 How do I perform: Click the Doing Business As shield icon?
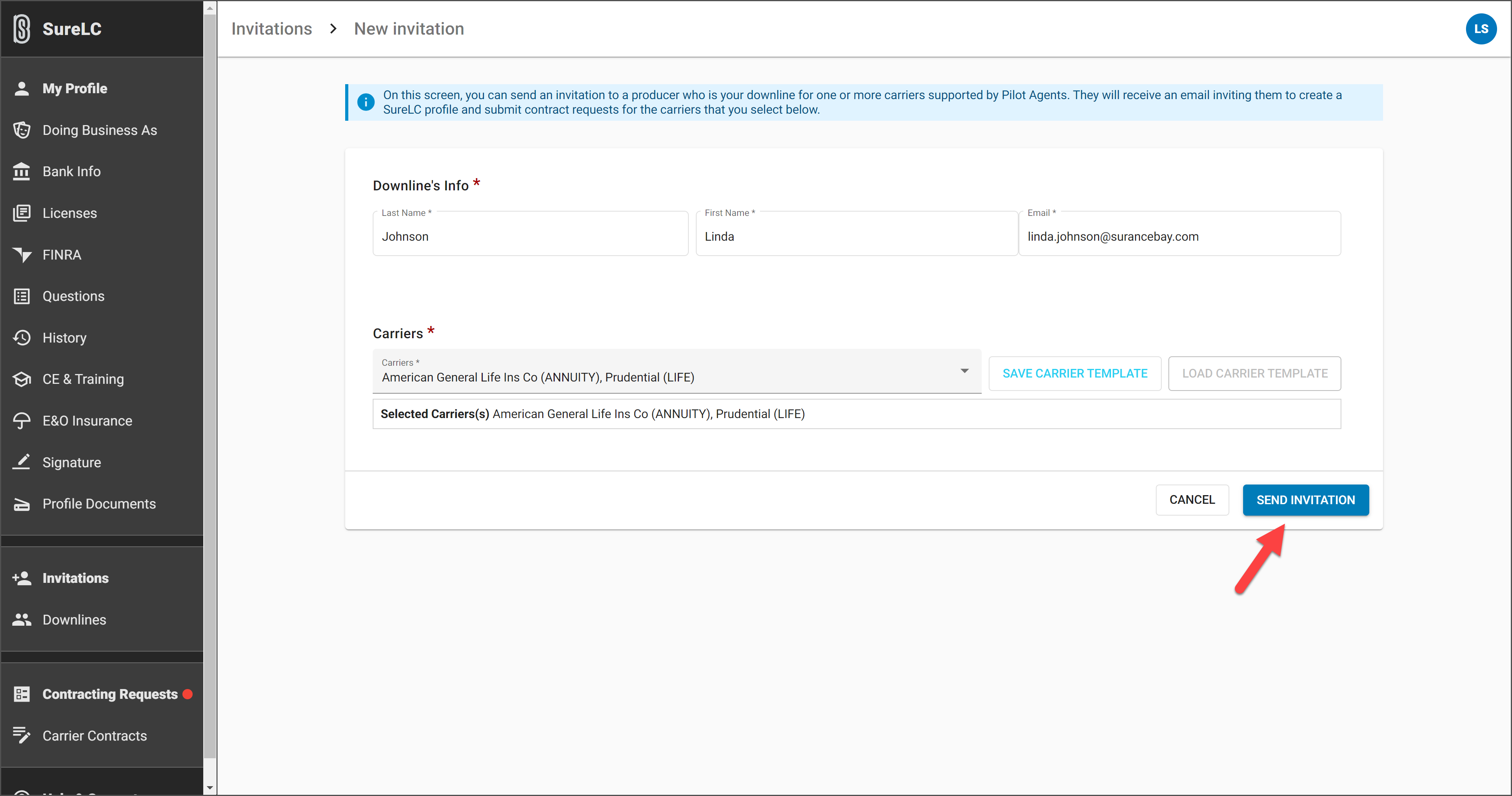(x=22, y=130)
